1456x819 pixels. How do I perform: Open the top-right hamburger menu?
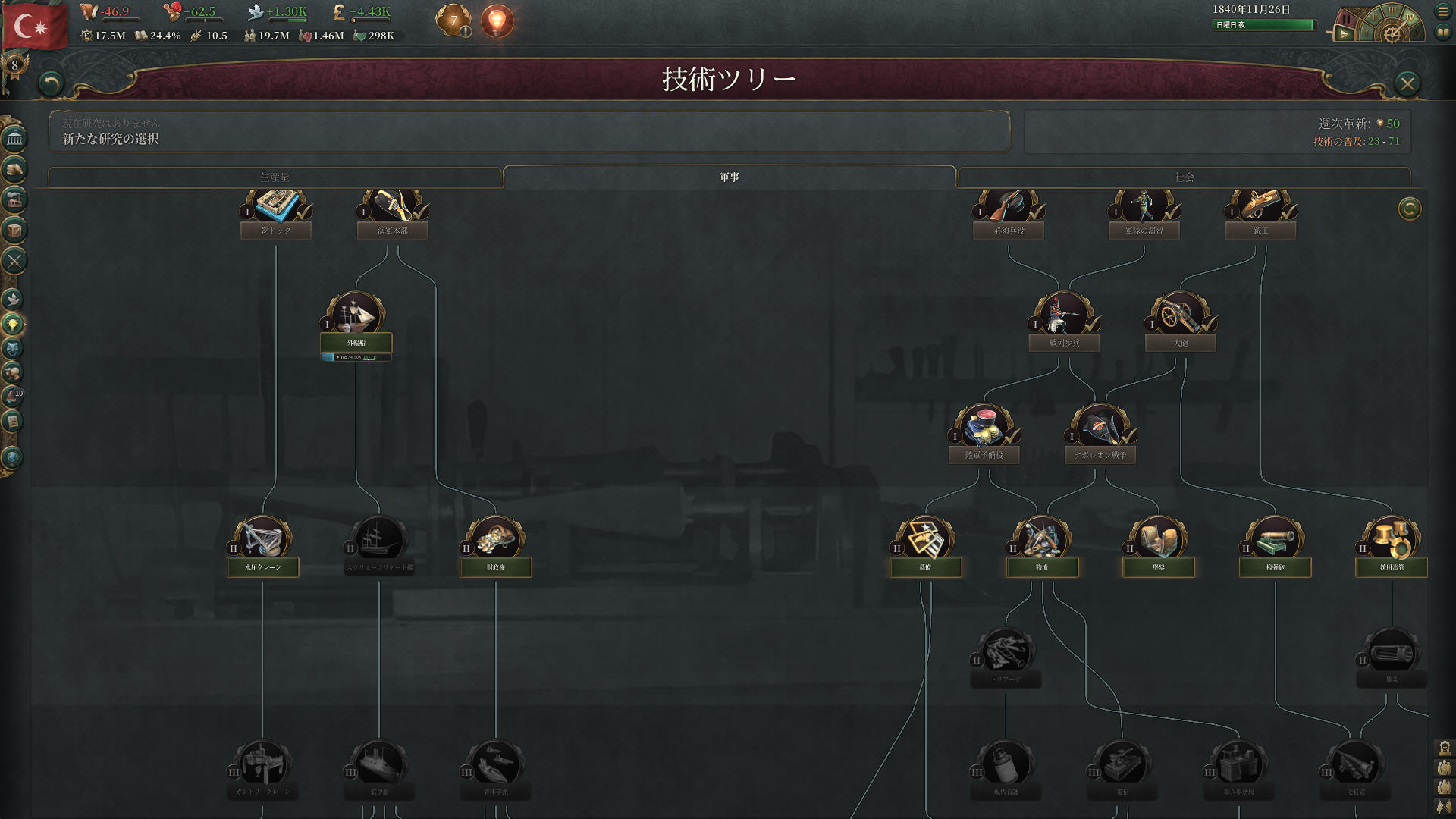click(1443, 11)
